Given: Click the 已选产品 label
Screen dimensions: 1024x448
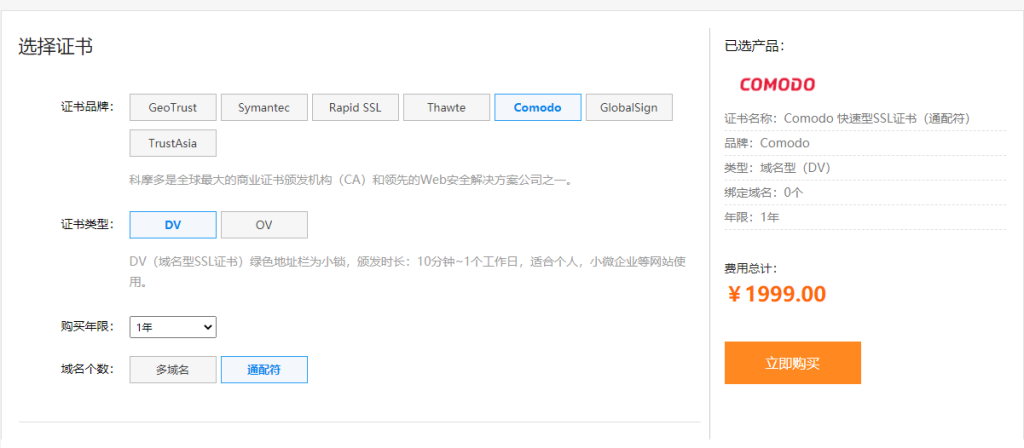Looking at the screenshot, I should [755, 46].
